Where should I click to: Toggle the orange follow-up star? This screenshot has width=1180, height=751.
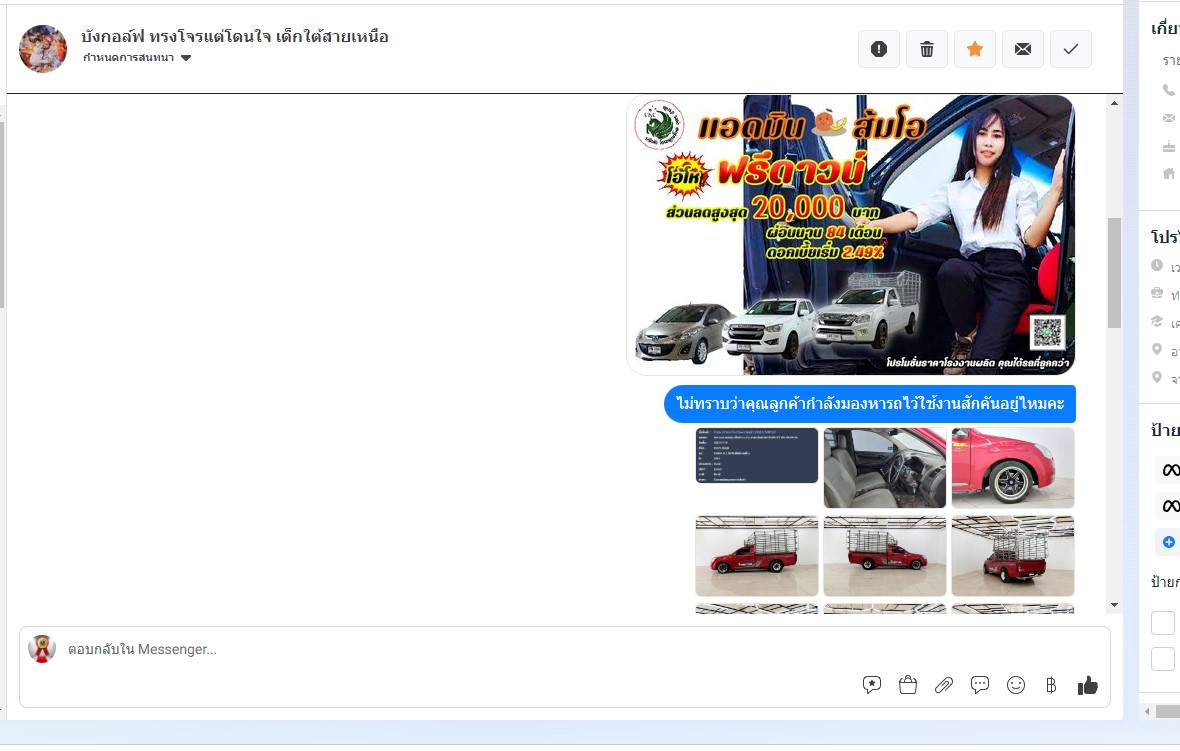[x=975, y=49]
